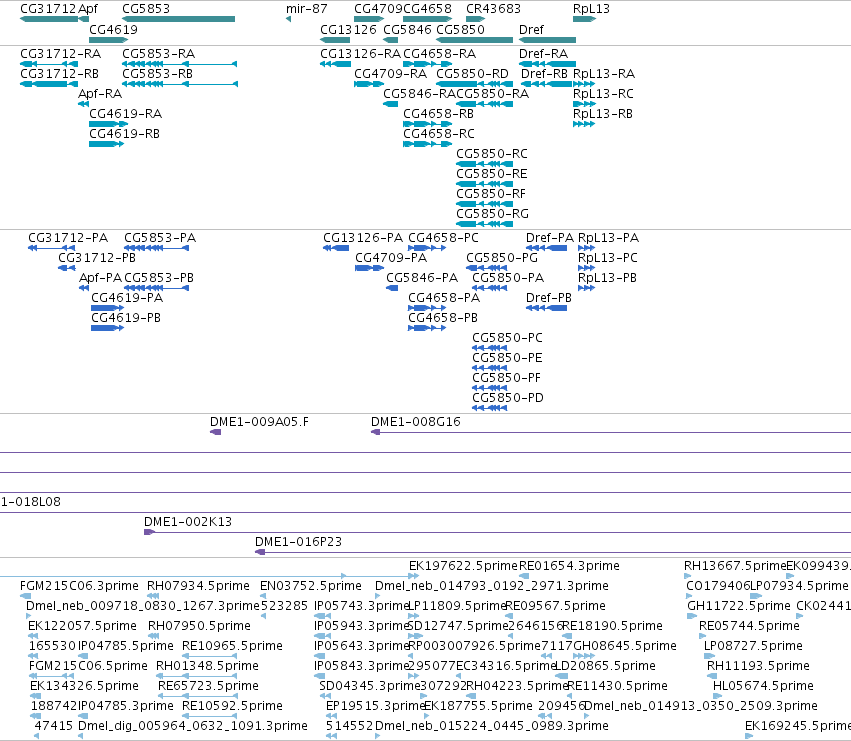Click the DME1-008G16 BAC label
Screen dimensions: 851x741
[x=416, y=422]
